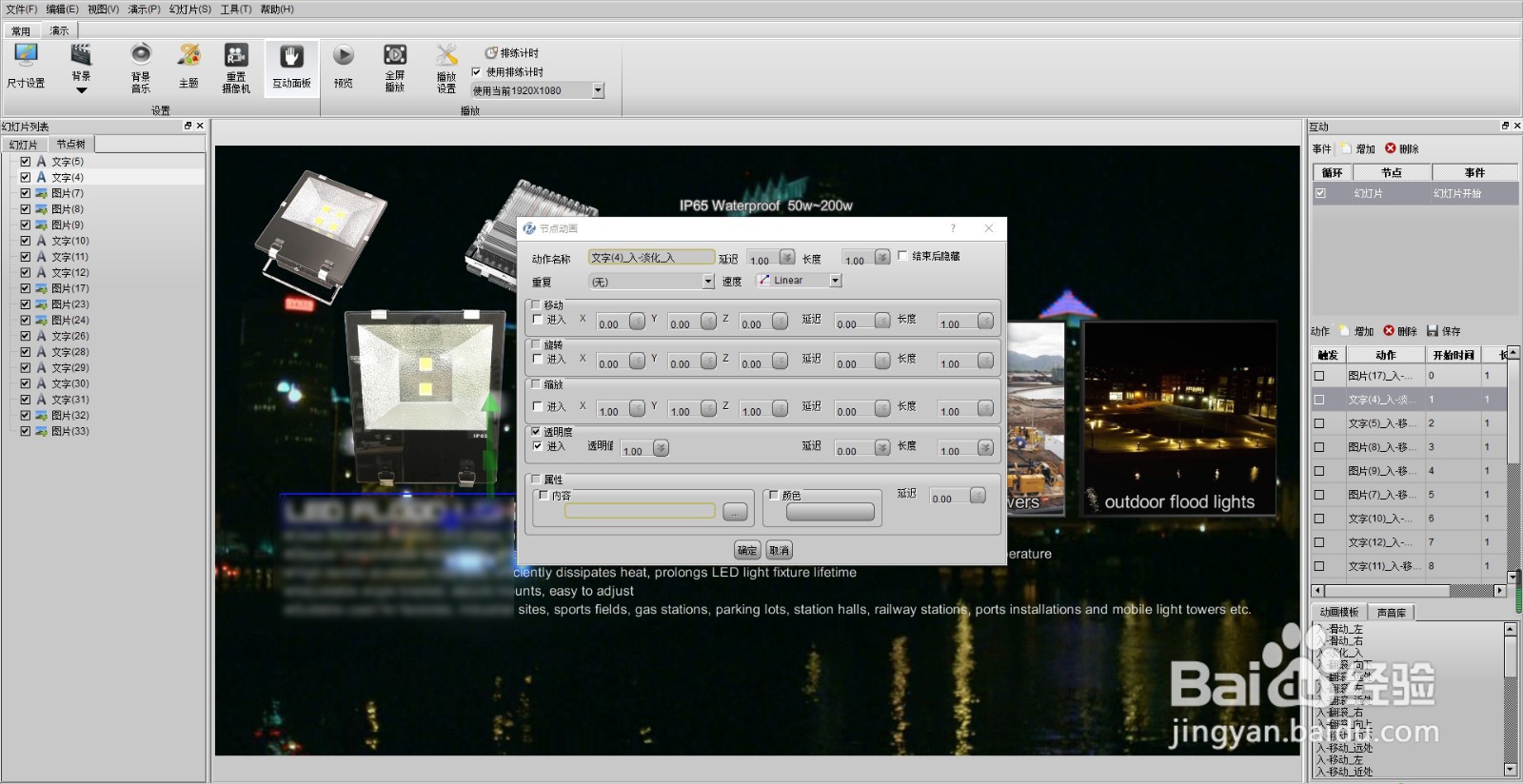
Task: Add a new action with 动作 增加
Action: [x=1357, y=331]
